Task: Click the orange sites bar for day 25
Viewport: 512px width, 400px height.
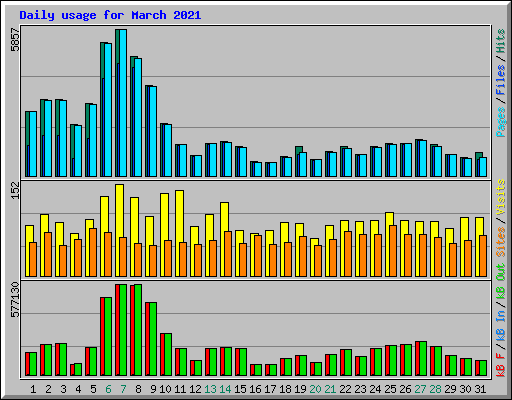Action: (x=393, y=251)
